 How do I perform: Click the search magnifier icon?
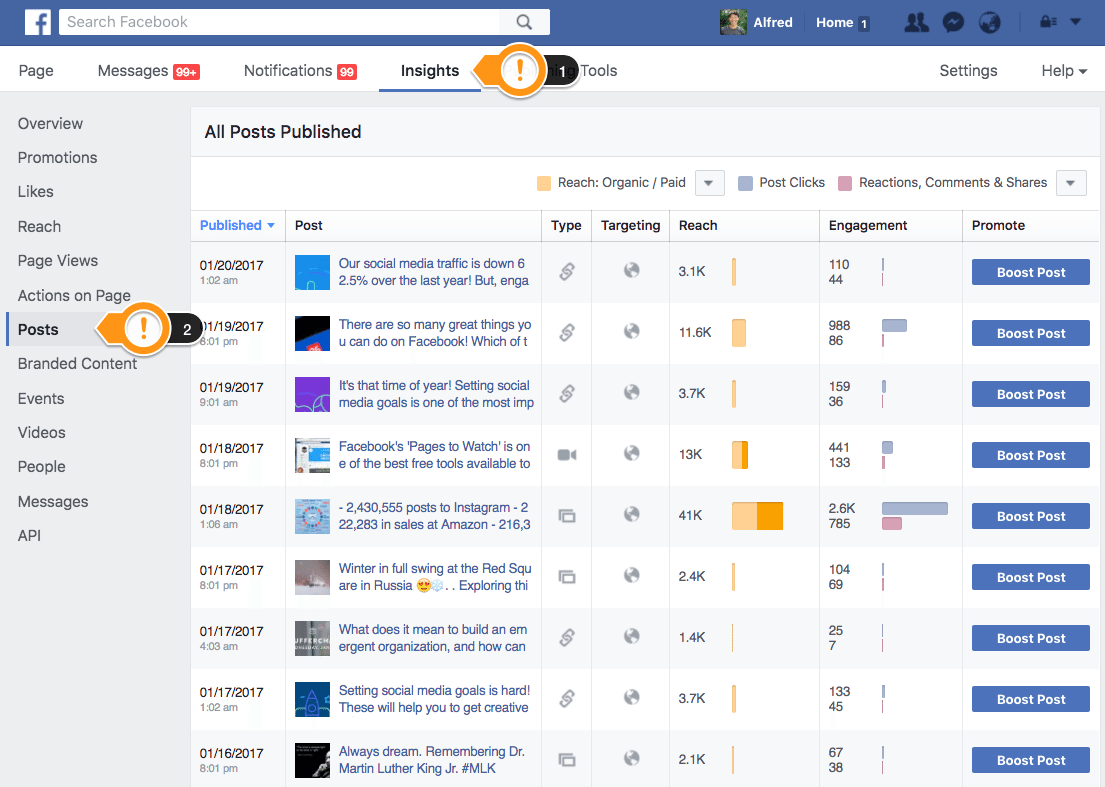(524, 21)
